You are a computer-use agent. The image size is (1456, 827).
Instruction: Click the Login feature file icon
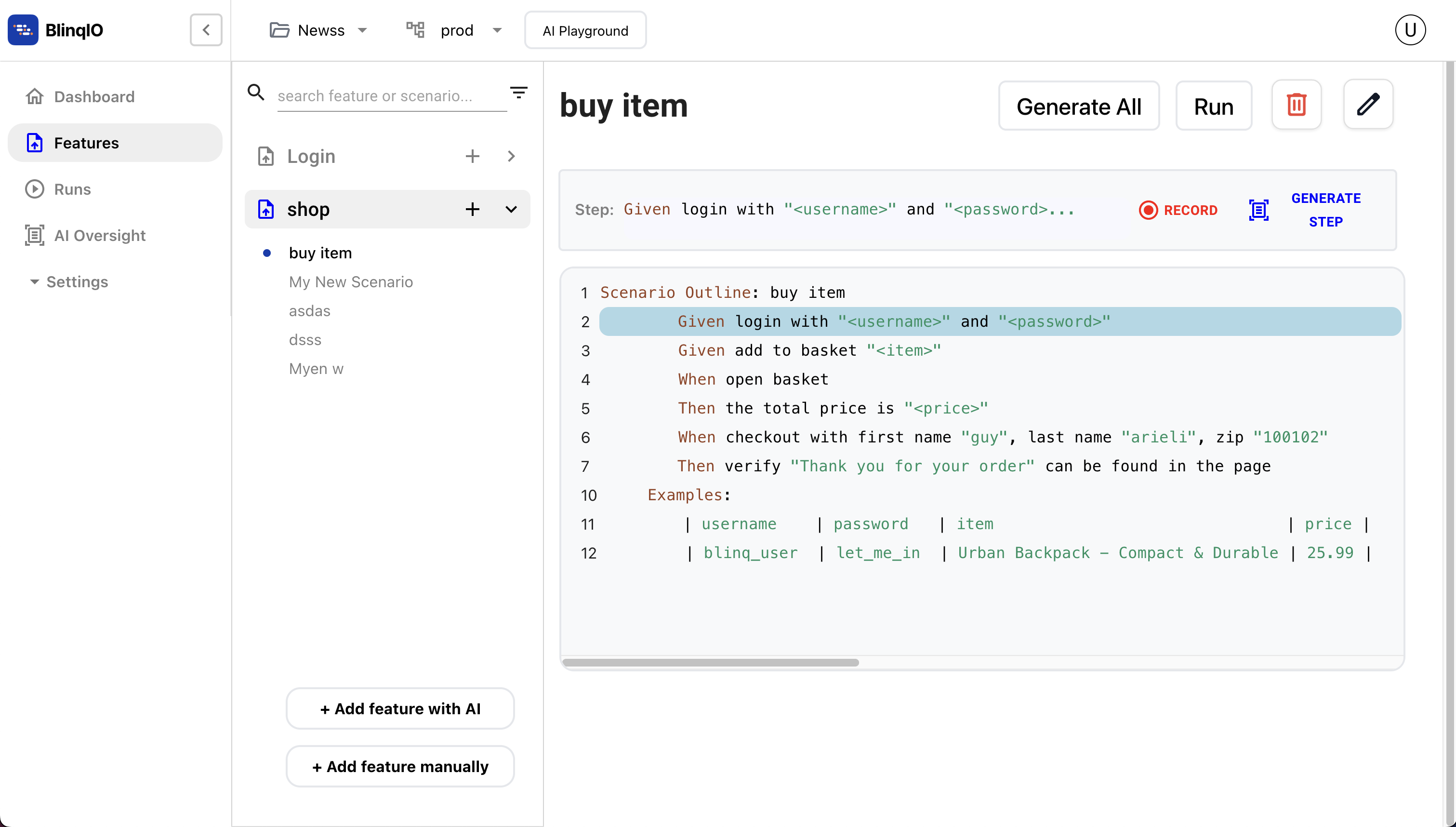click(266, 156)
